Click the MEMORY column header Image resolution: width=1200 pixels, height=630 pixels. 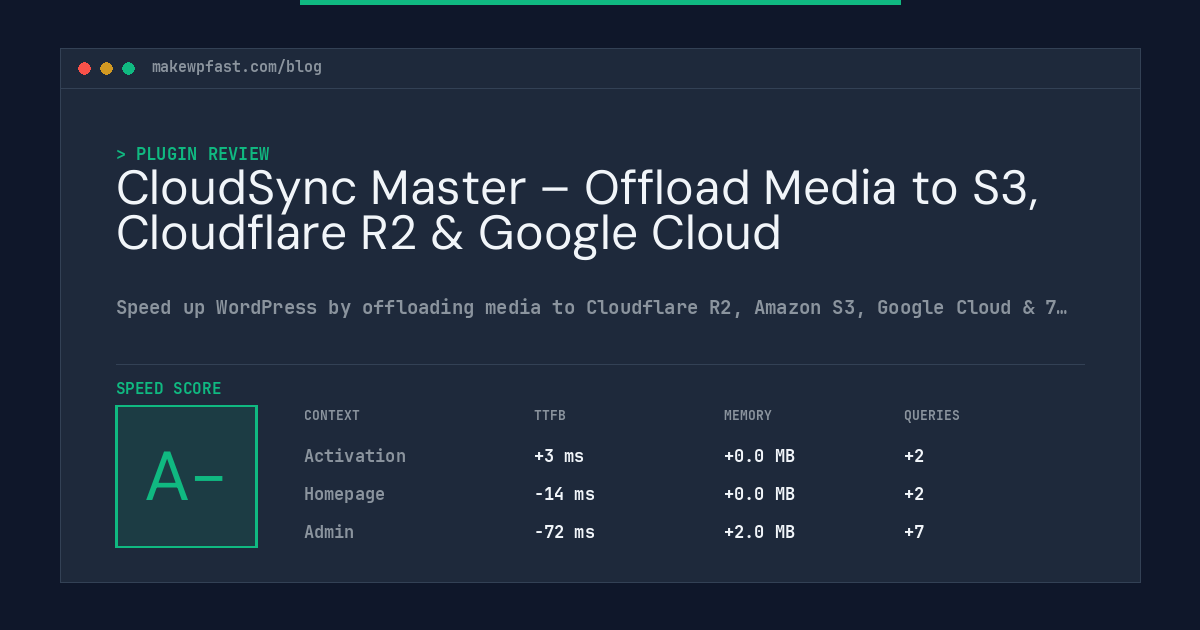click(x=748, y=415)
